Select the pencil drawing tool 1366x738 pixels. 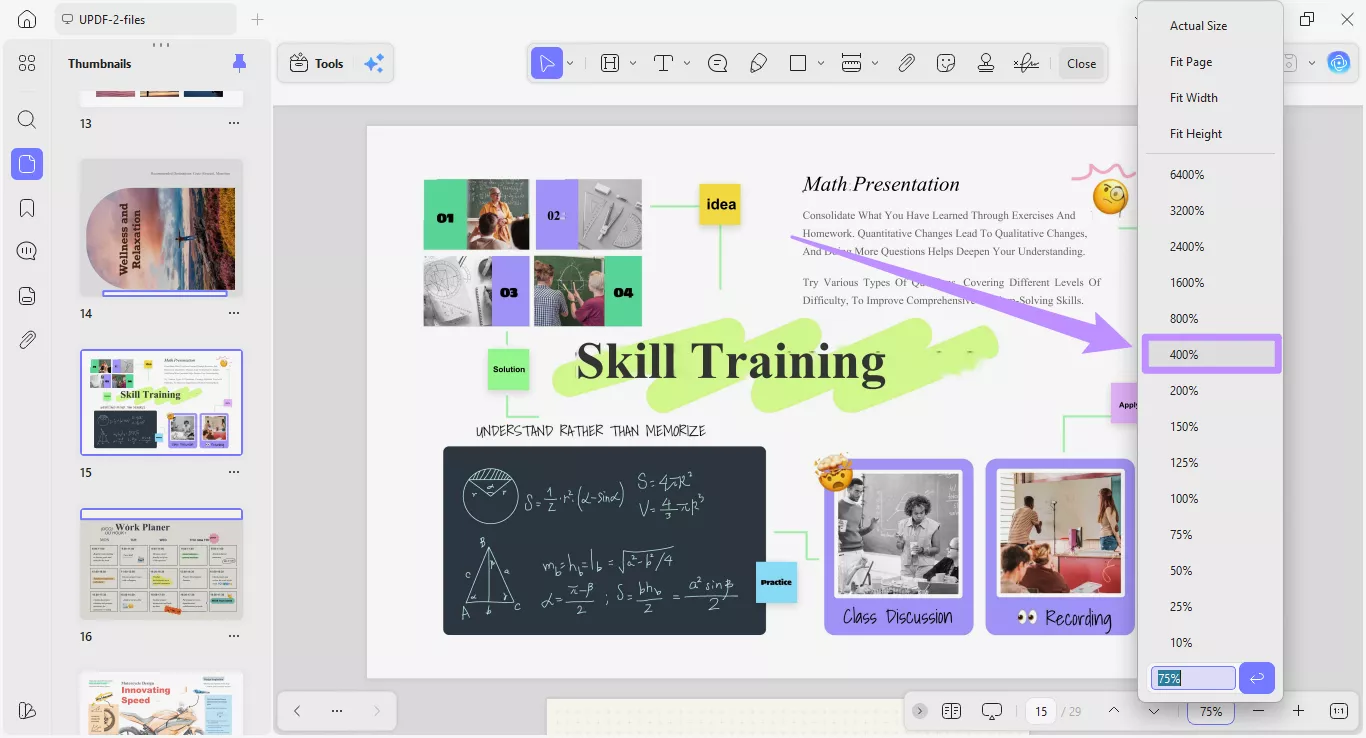758,63
